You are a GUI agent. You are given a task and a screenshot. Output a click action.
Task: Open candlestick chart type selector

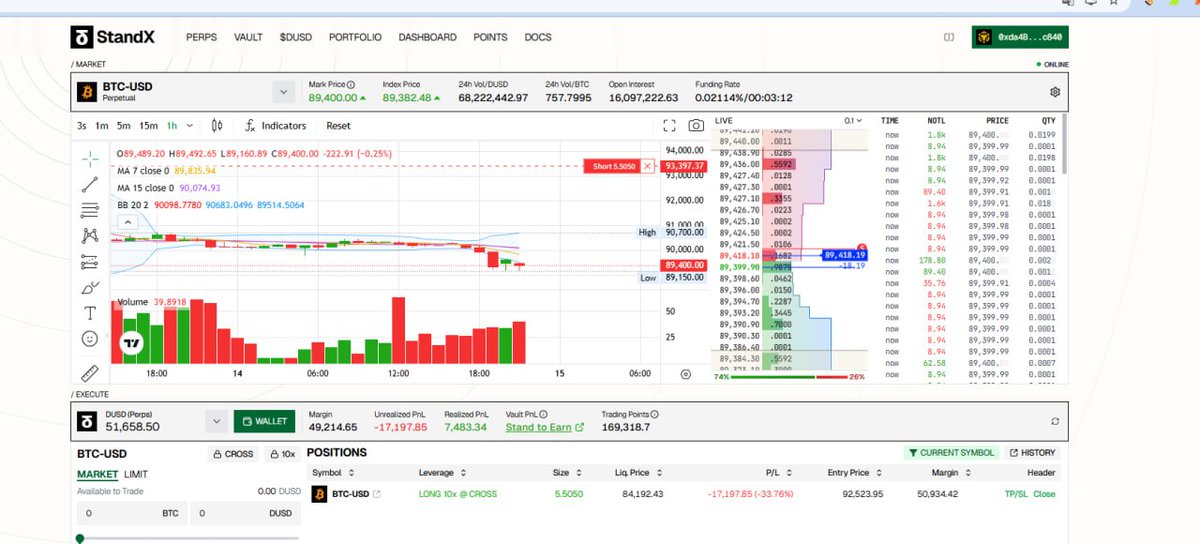pos(217,126)
